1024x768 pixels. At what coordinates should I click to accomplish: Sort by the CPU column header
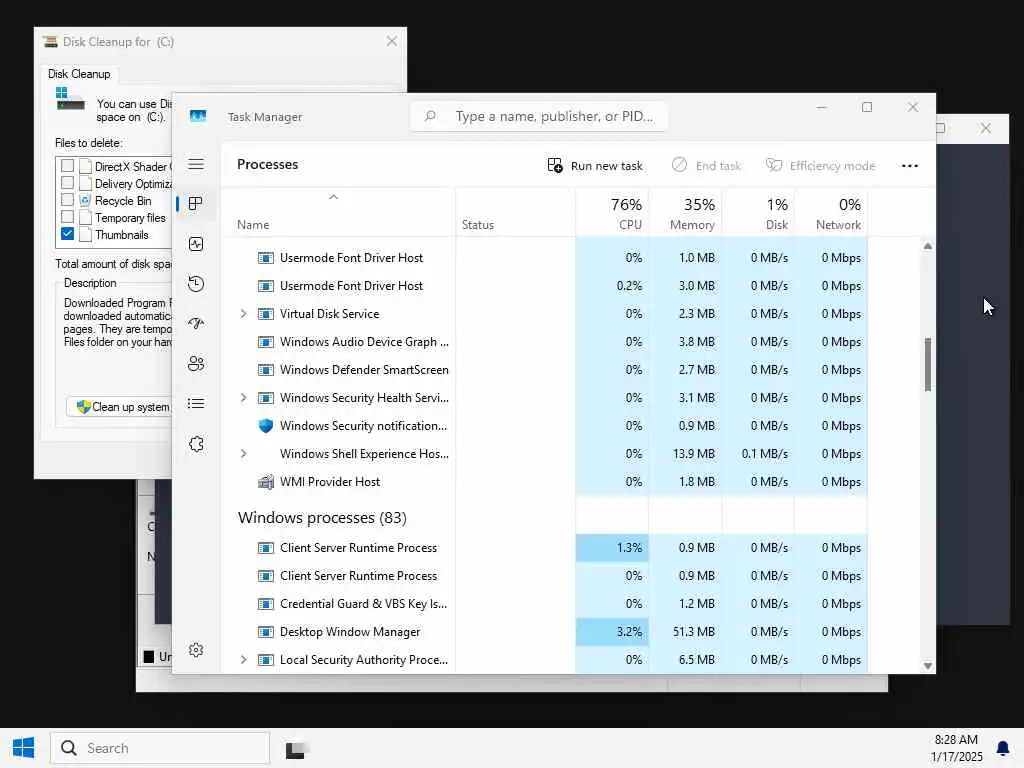(612, 213)
